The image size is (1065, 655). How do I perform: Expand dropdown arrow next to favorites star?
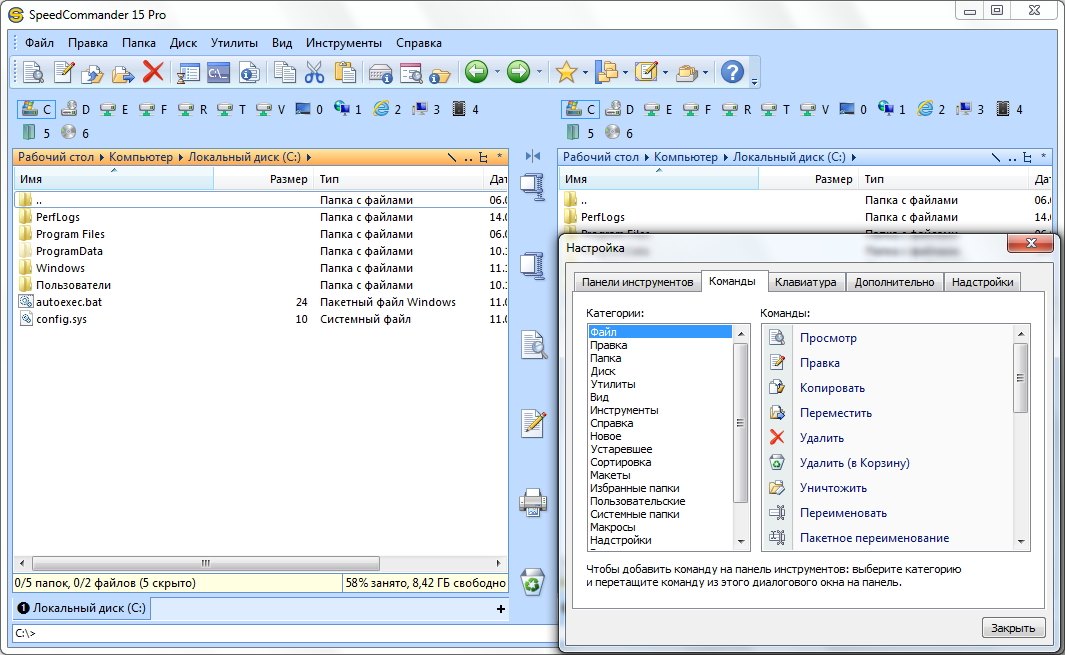(584, 72)
